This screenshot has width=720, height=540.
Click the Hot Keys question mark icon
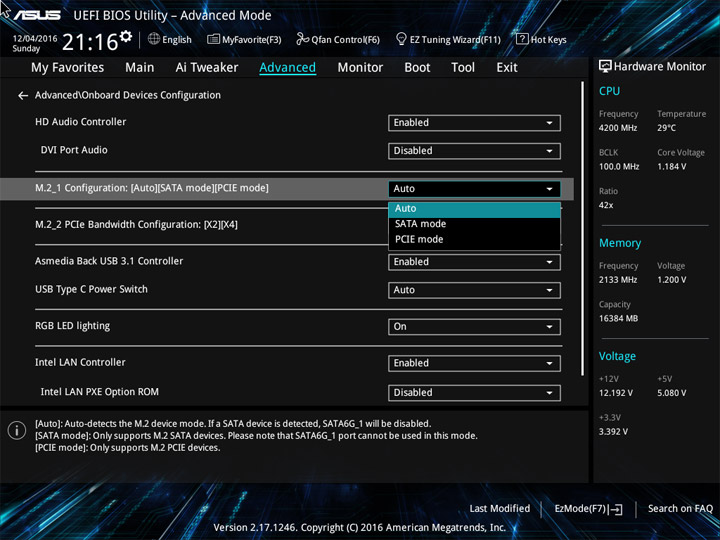(x=522, y=39)
